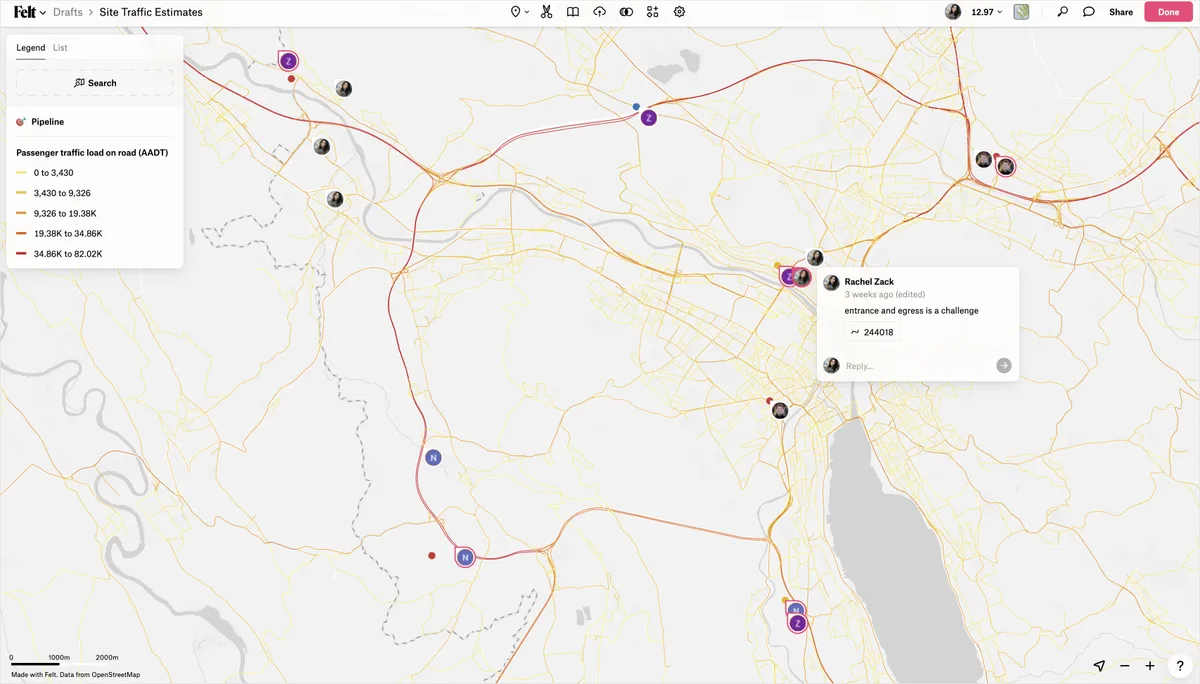Open the book library icon

coord(573,12)
